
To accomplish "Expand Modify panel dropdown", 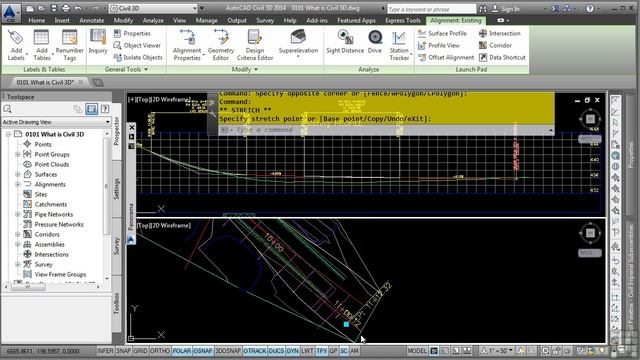I will pos(245,70).
